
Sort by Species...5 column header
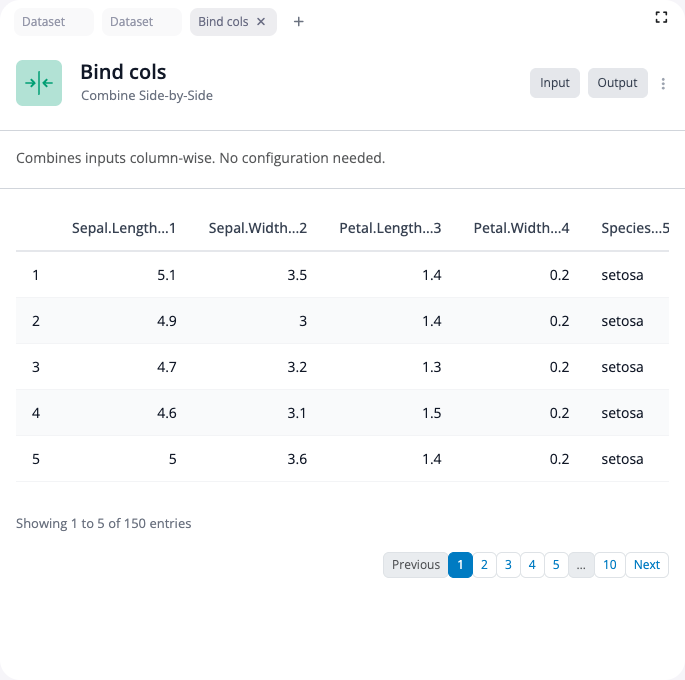tap(634, 228)
